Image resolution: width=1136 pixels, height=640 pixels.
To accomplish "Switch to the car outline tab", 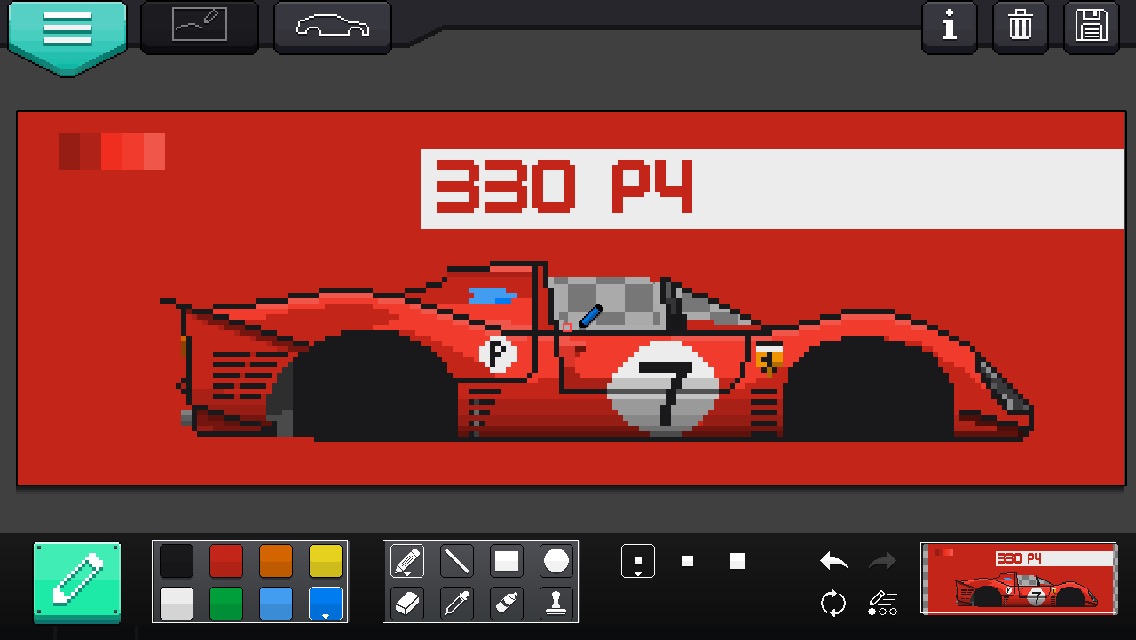I will 333,26.
